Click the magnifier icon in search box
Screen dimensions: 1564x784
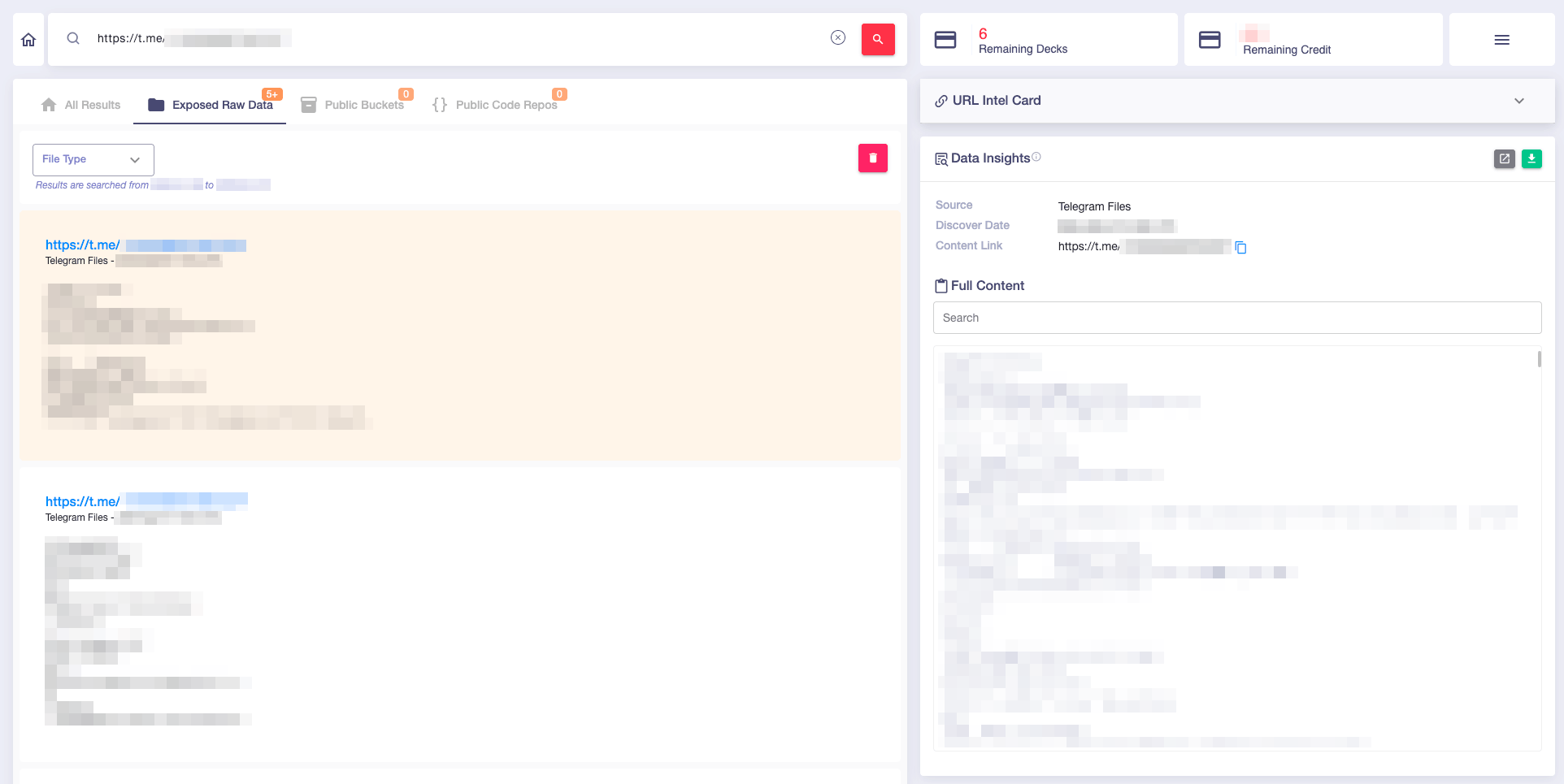click(73, 38)
